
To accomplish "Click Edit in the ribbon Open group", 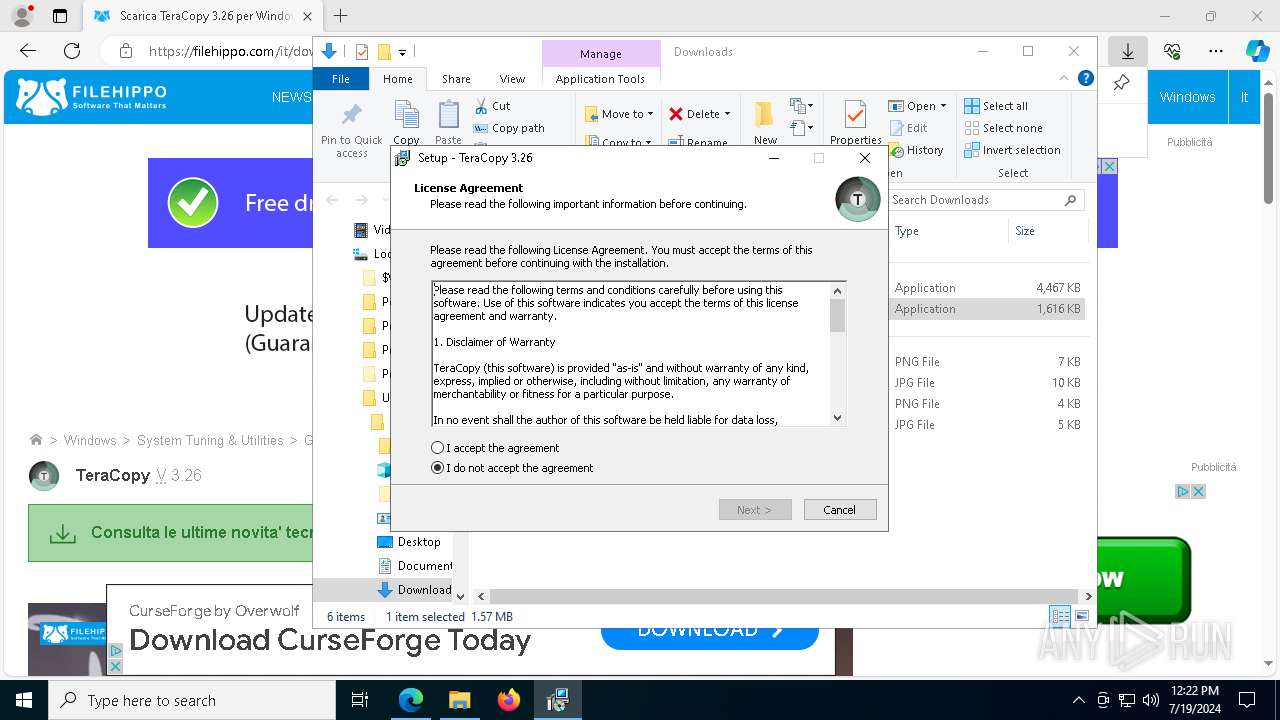I will click(908, 128).
